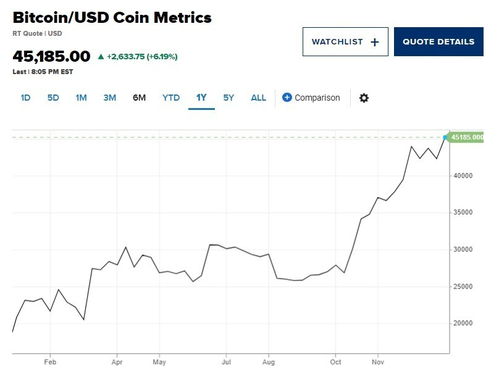Screen dimensions: 499x378
Task: Switch chart to 5D range
Action: click(53, 98)
